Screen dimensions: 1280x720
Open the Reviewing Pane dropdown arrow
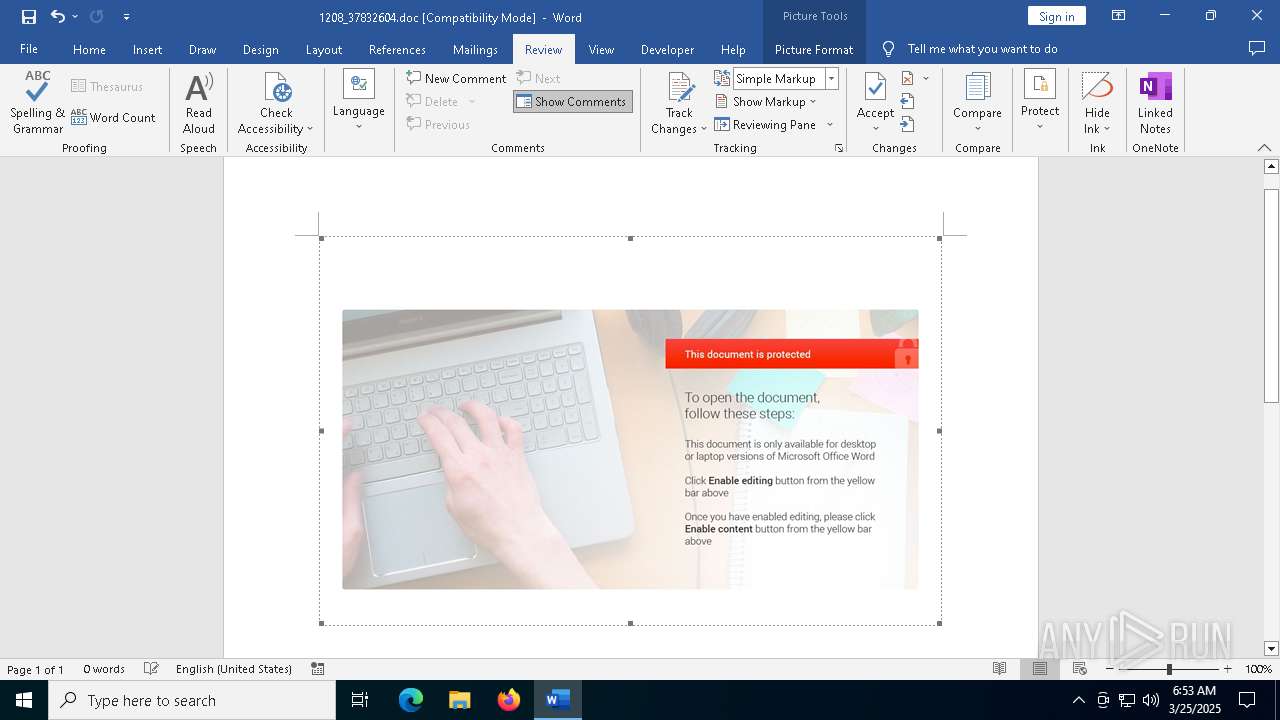tap(830, 125)
